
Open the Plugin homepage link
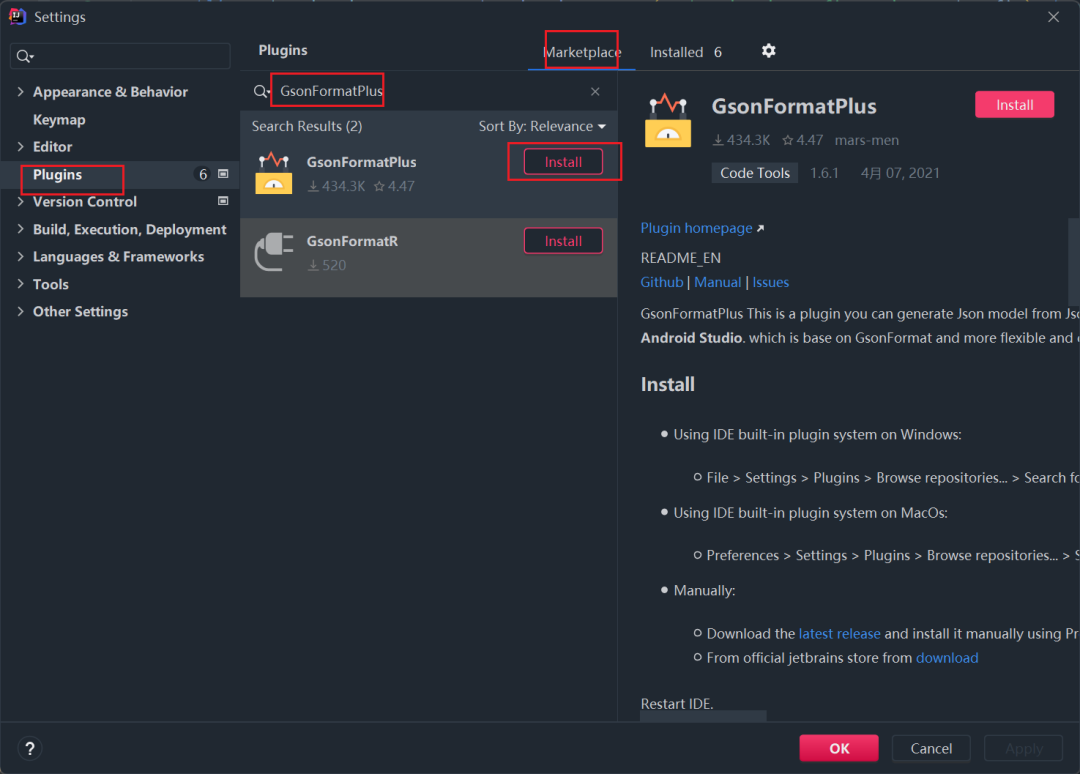[x=696, y=228]
